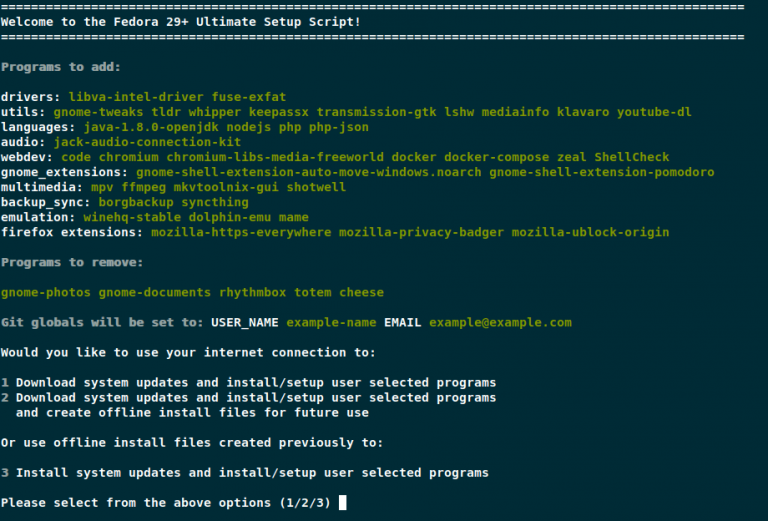This screenshot has width=768, height=521.
Task: Click the "drivers:" category label
Action: (x=31, y=97)
